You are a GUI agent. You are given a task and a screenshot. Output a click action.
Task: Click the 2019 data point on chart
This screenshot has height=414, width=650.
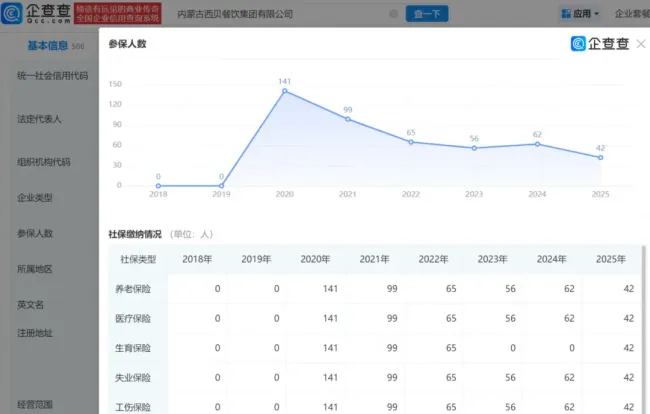point(221,186)
